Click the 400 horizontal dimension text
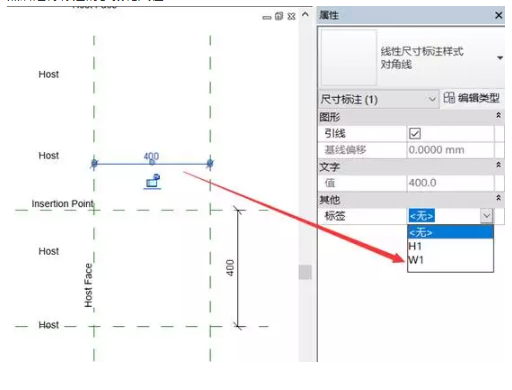The height and width of the screenshot is (390, 512). (151, 156)
